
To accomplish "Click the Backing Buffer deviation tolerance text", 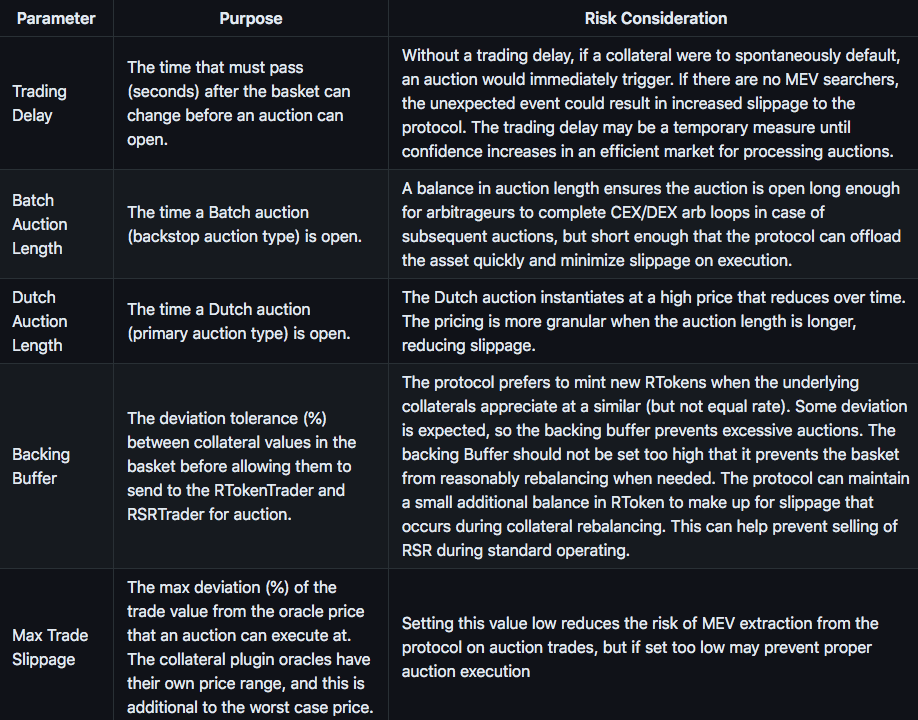I will pyautogui.click(x=241, y=466).
